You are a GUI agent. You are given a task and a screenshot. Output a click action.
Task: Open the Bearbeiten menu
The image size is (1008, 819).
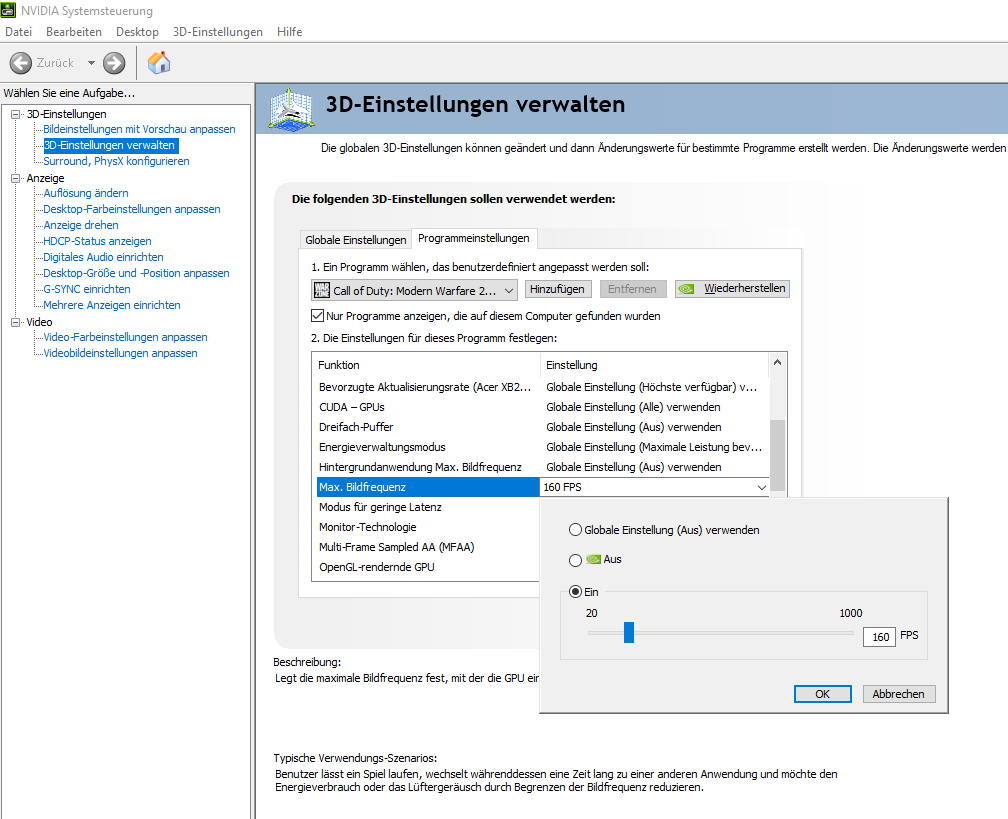pyautogui.click(x=74, y=32)
